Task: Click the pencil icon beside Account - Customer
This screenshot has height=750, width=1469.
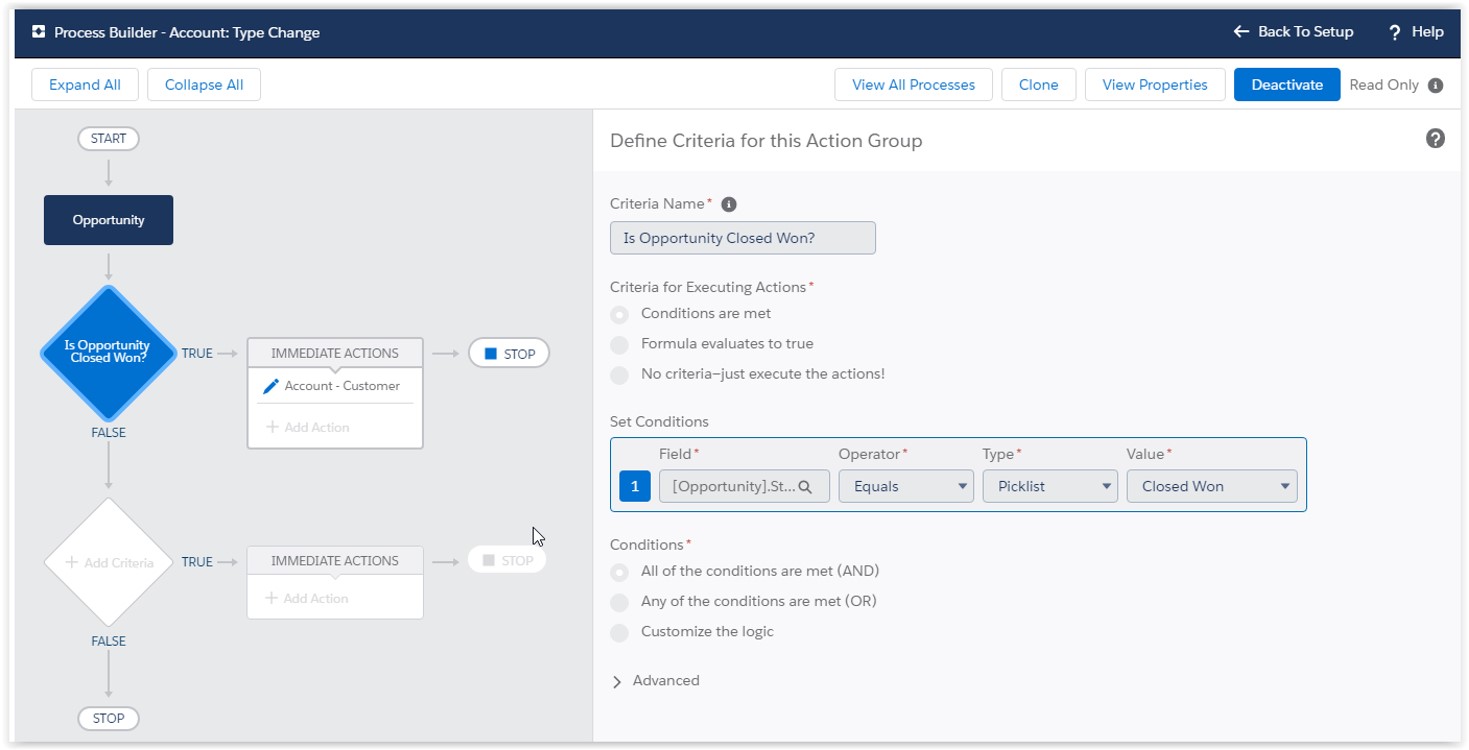Action: pos(270,386)
